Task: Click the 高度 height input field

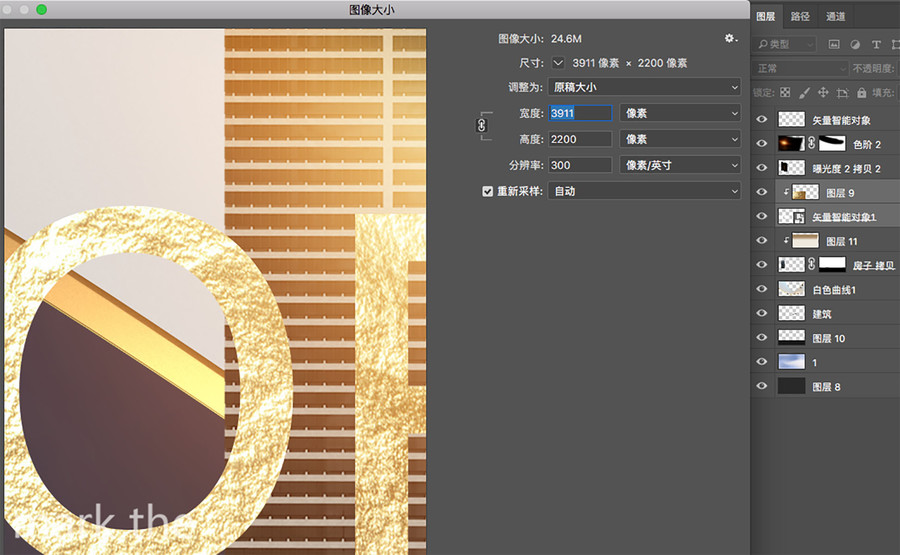Action: [x=580, y=139]
